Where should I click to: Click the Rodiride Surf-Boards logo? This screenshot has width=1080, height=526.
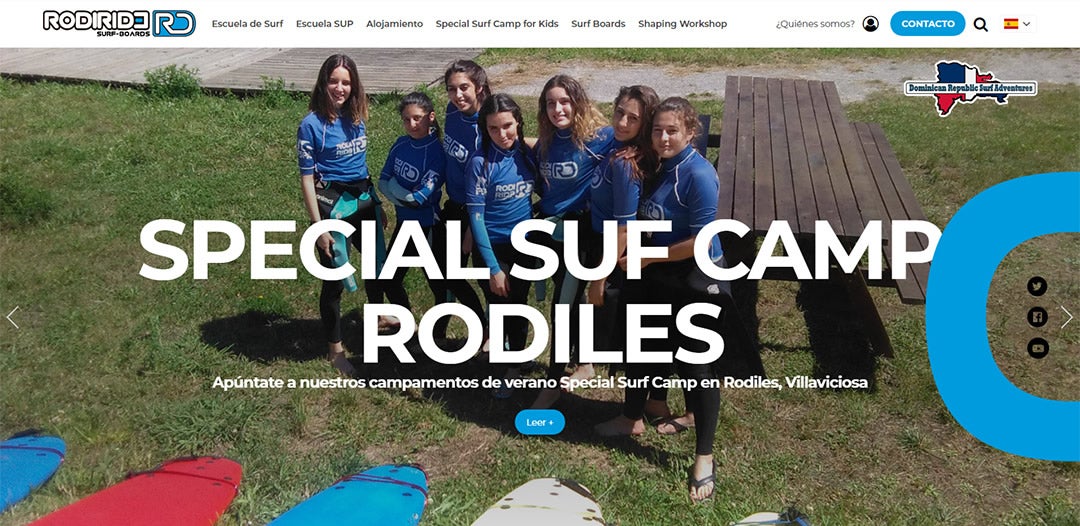[119, 23]
